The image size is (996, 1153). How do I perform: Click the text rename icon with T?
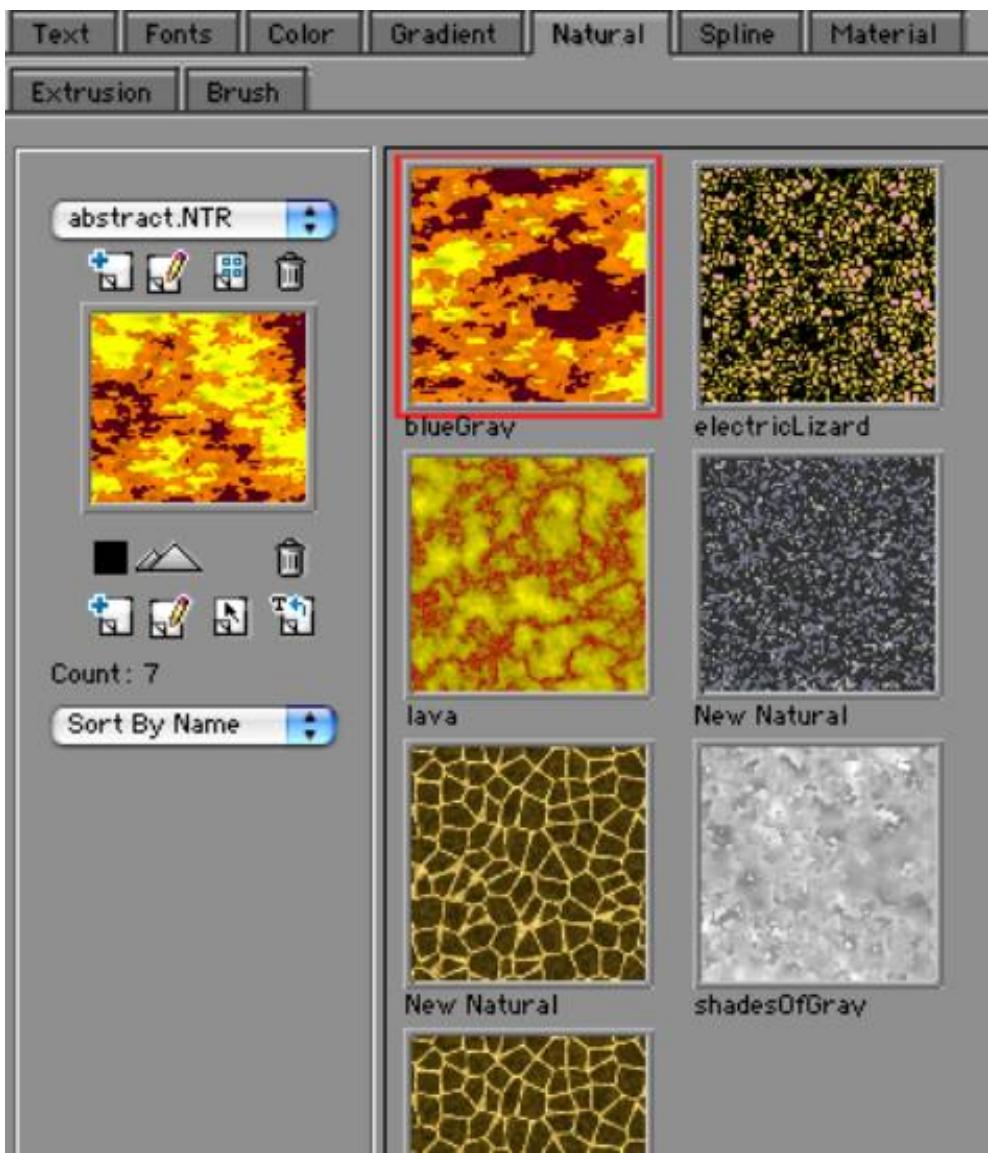pyautogui.click(x=292, y=615)
